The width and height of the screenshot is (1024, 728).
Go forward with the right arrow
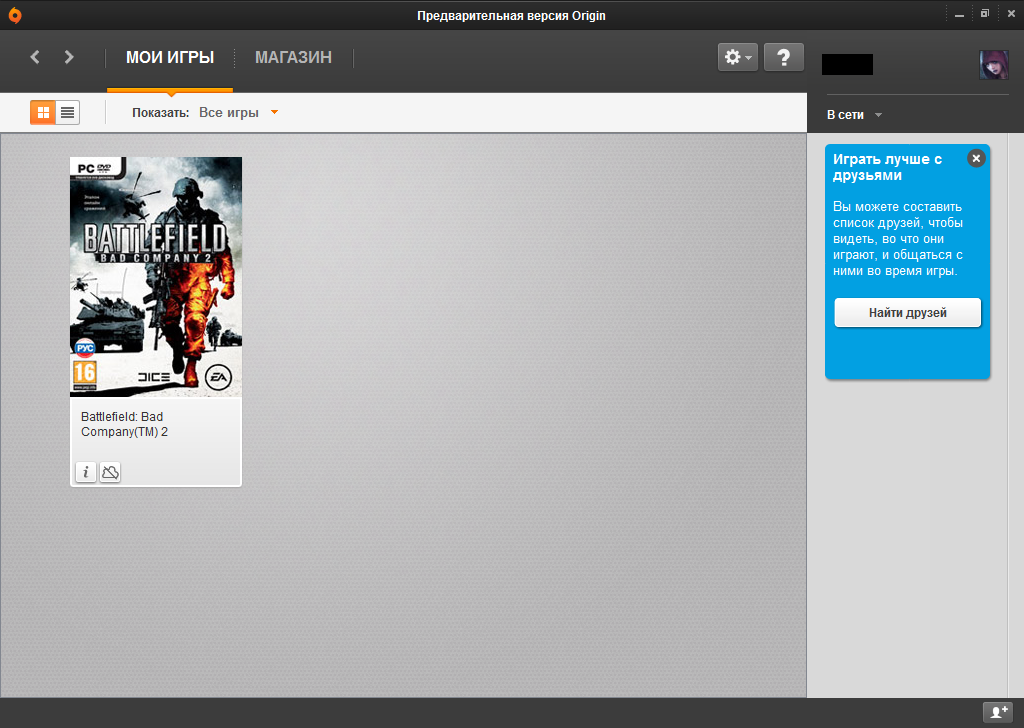coord(69,57)
